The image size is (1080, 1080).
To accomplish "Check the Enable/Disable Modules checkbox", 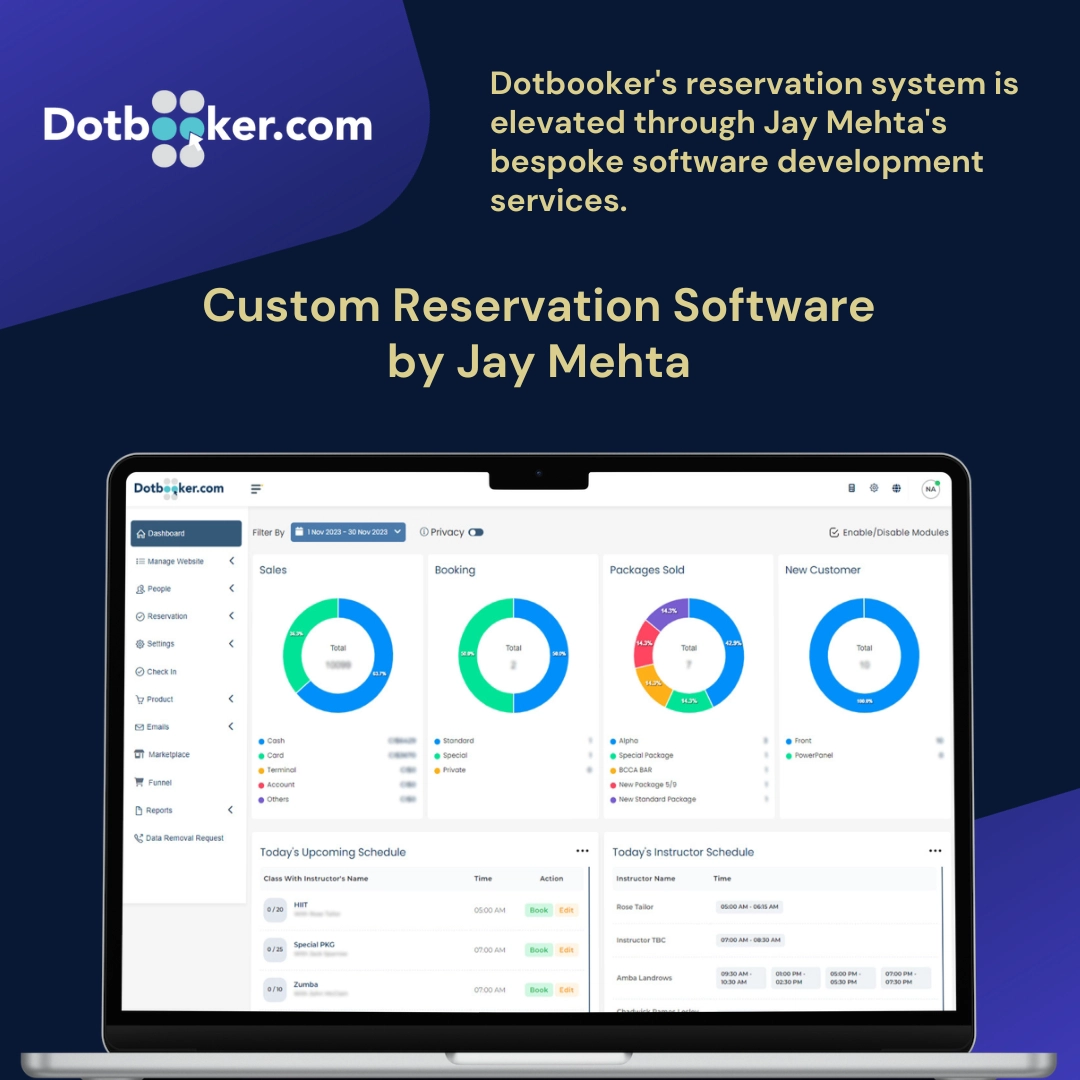I will coord(834,532).
